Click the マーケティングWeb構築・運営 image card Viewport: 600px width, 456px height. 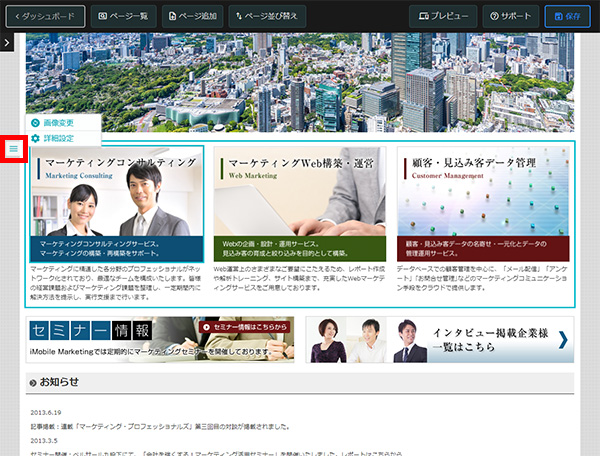coord(299,205)
